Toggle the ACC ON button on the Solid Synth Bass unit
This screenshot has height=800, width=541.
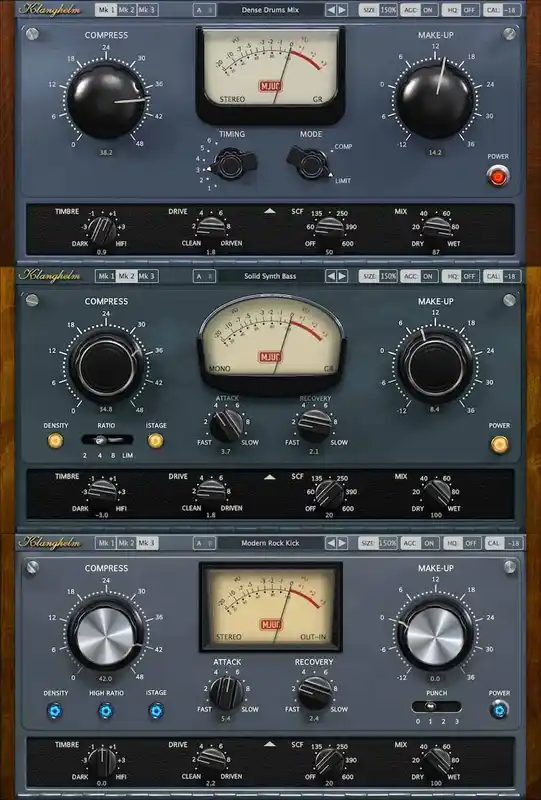[420, 276]
